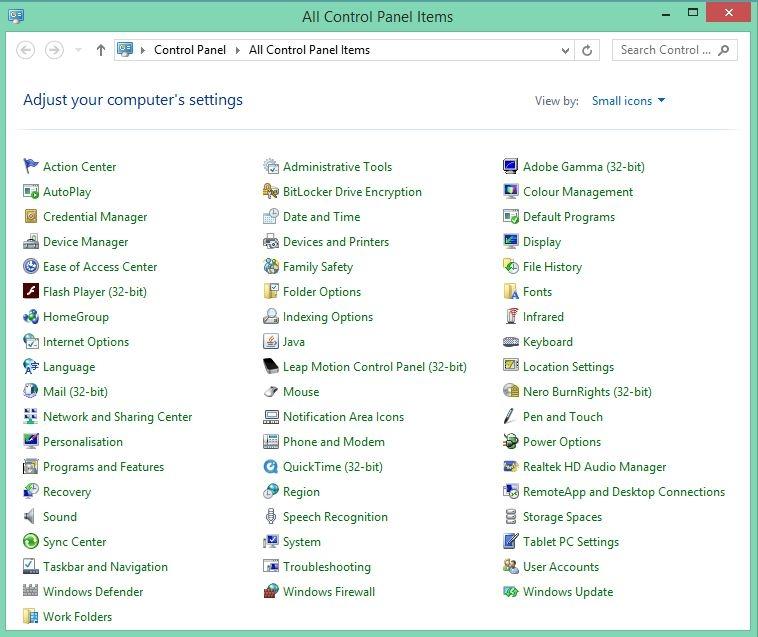
Task: Open RemoteApp and Desktop Connections link
Action: (624, 492)
